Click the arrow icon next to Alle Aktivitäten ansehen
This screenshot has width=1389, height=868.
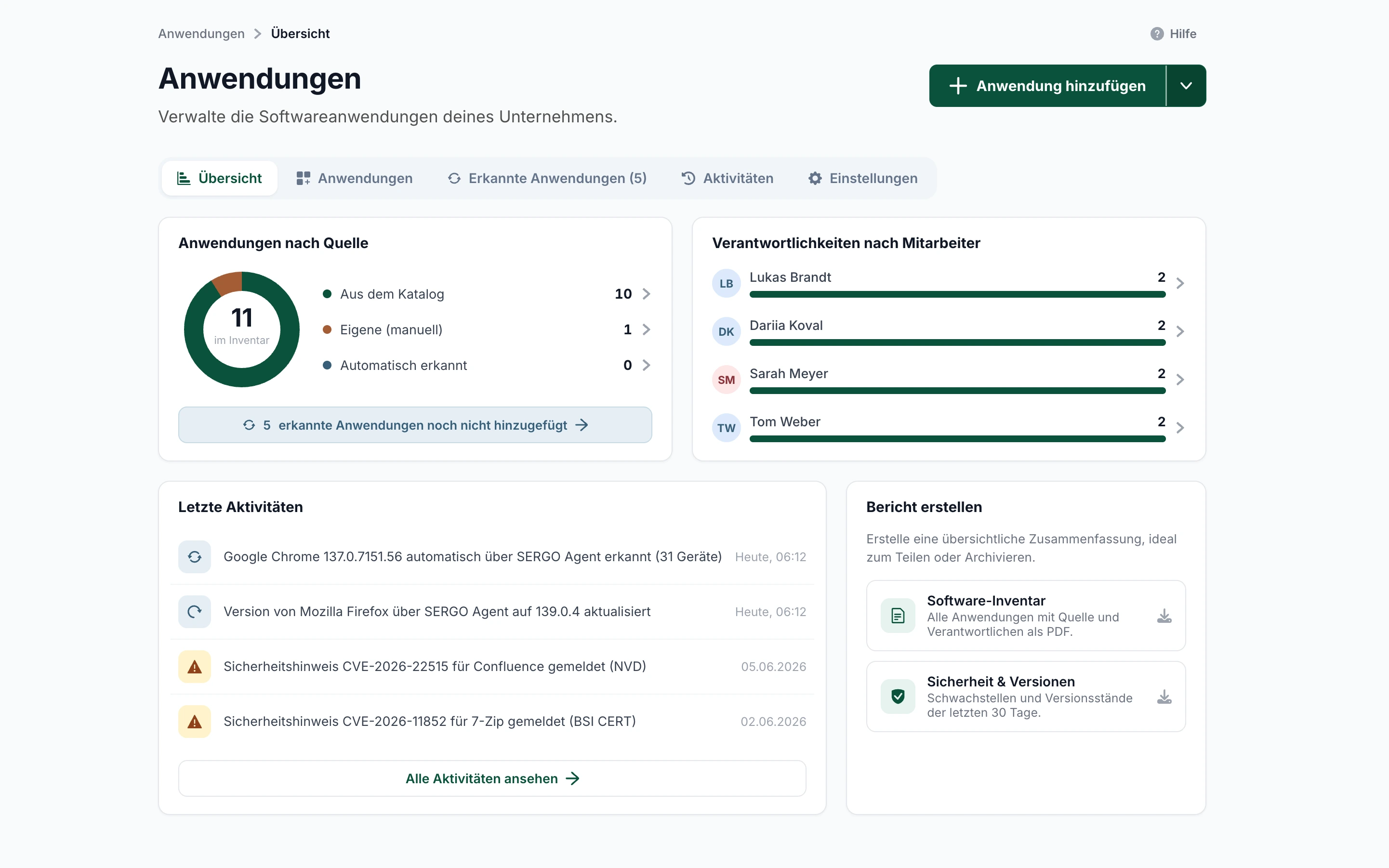tap(572, 778)
